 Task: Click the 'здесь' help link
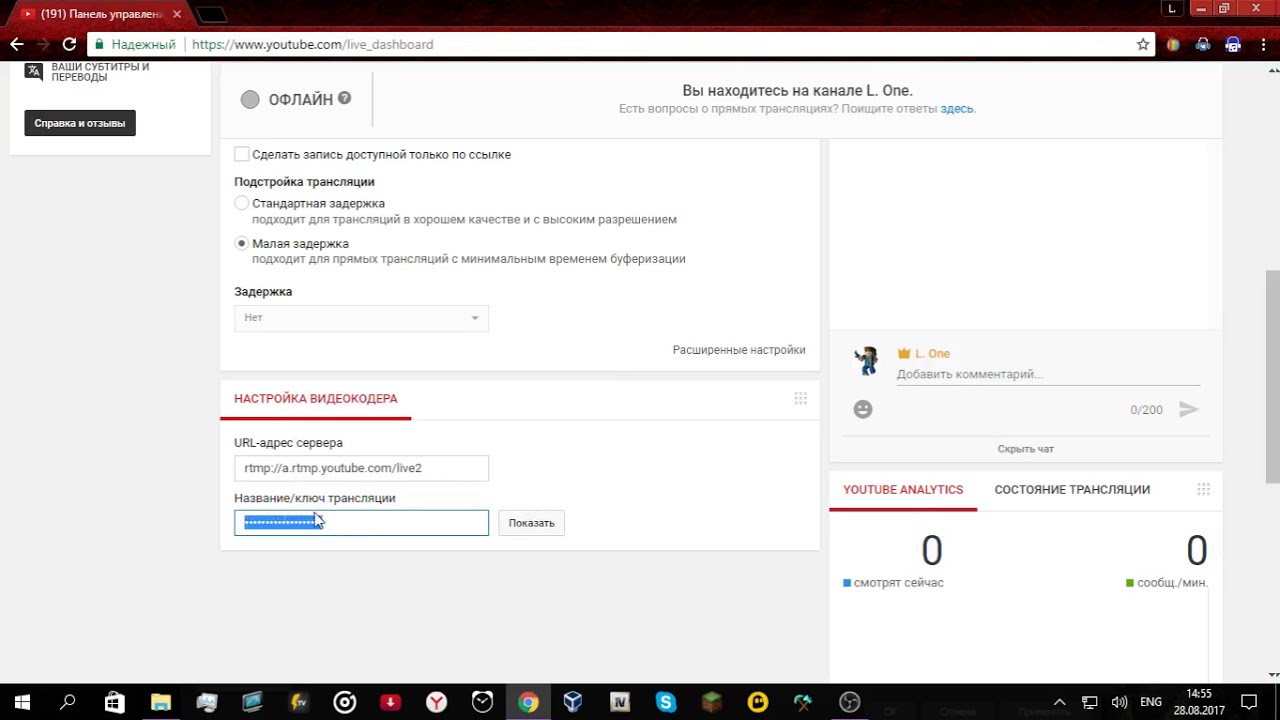point(957,108)
